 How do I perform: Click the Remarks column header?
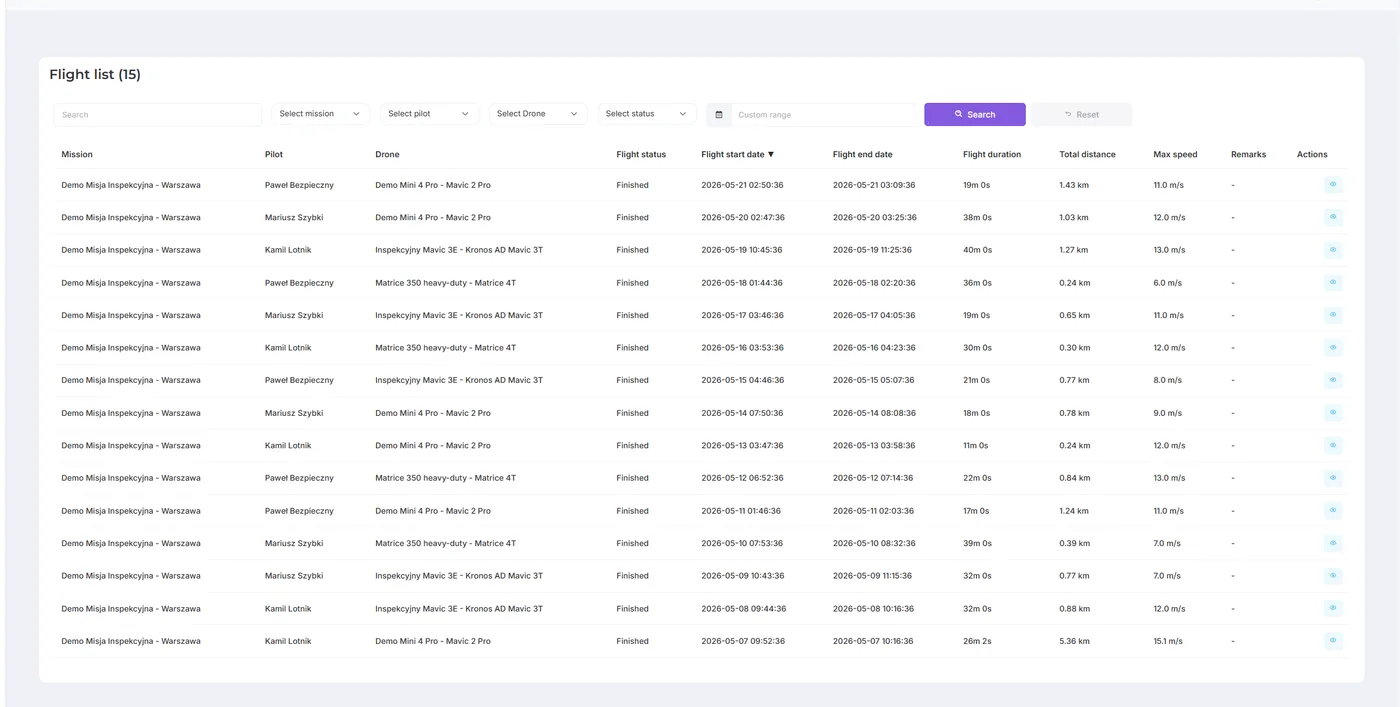(1248, 154)
